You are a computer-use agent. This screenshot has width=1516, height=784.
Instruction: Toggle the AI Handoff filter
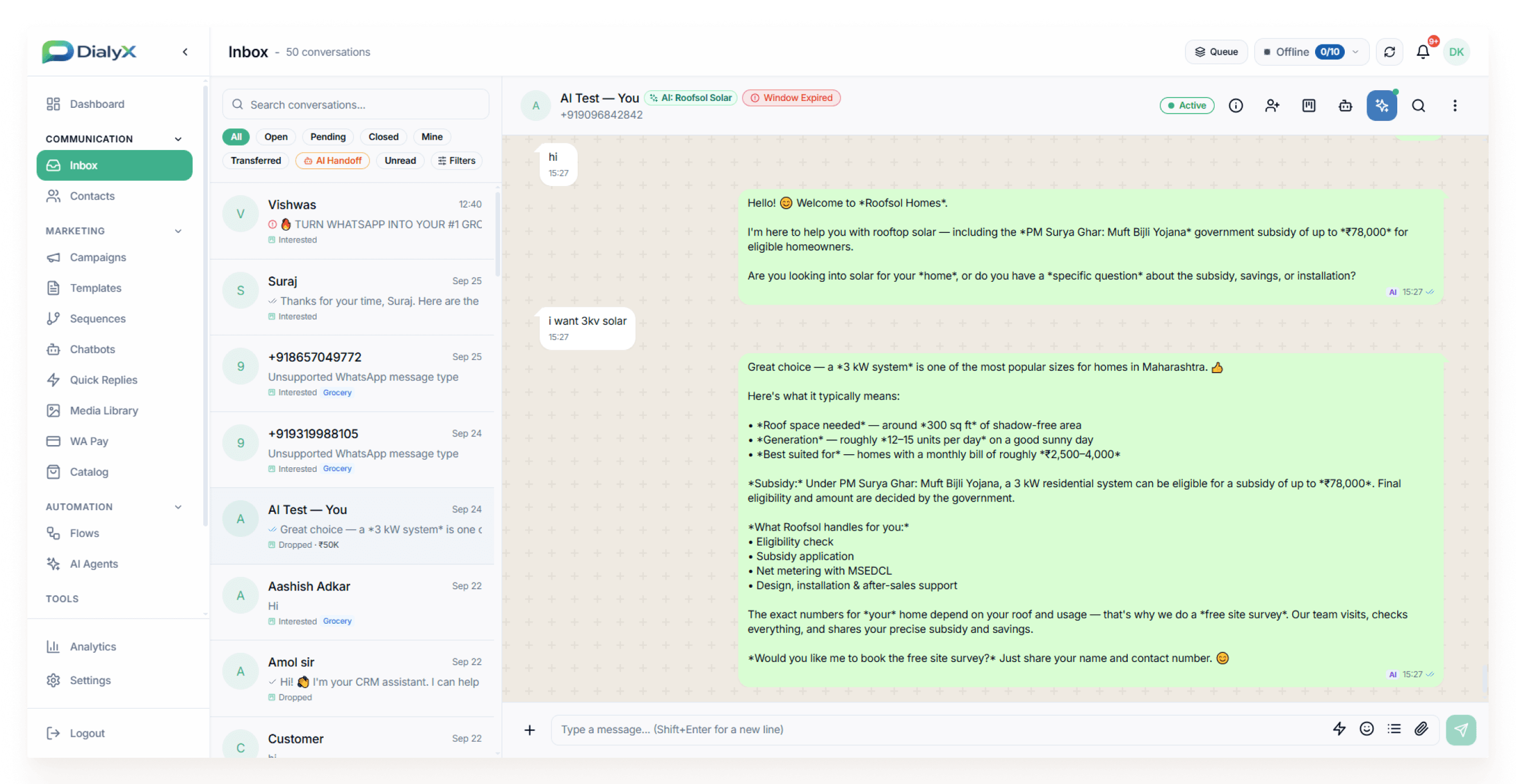pos(333,160)
